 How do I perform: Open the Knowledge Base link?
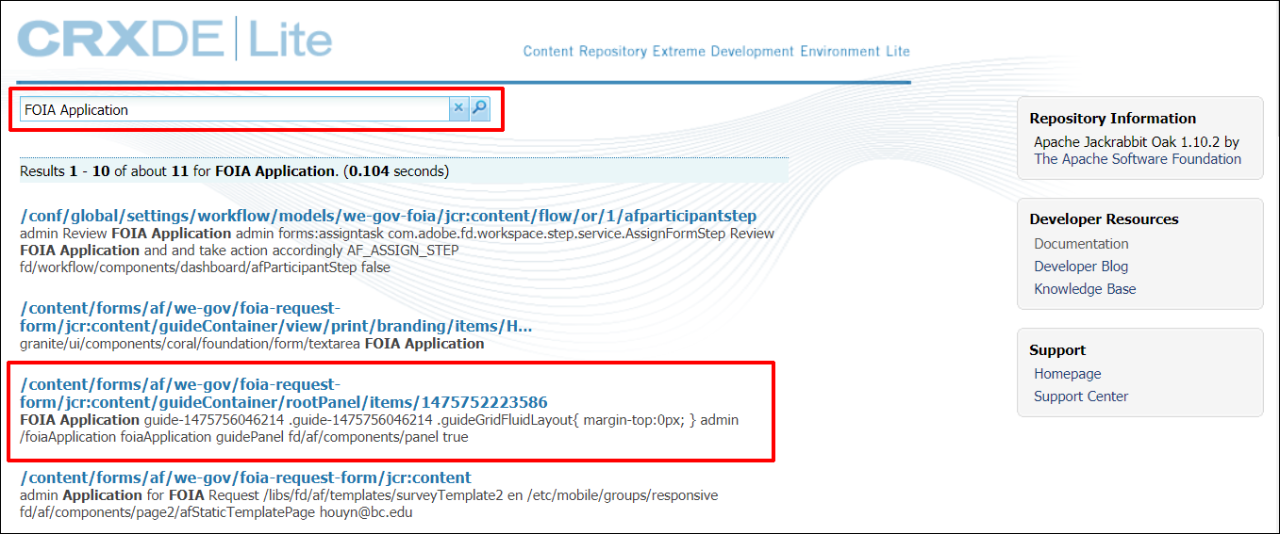(x=1085, y=289)
